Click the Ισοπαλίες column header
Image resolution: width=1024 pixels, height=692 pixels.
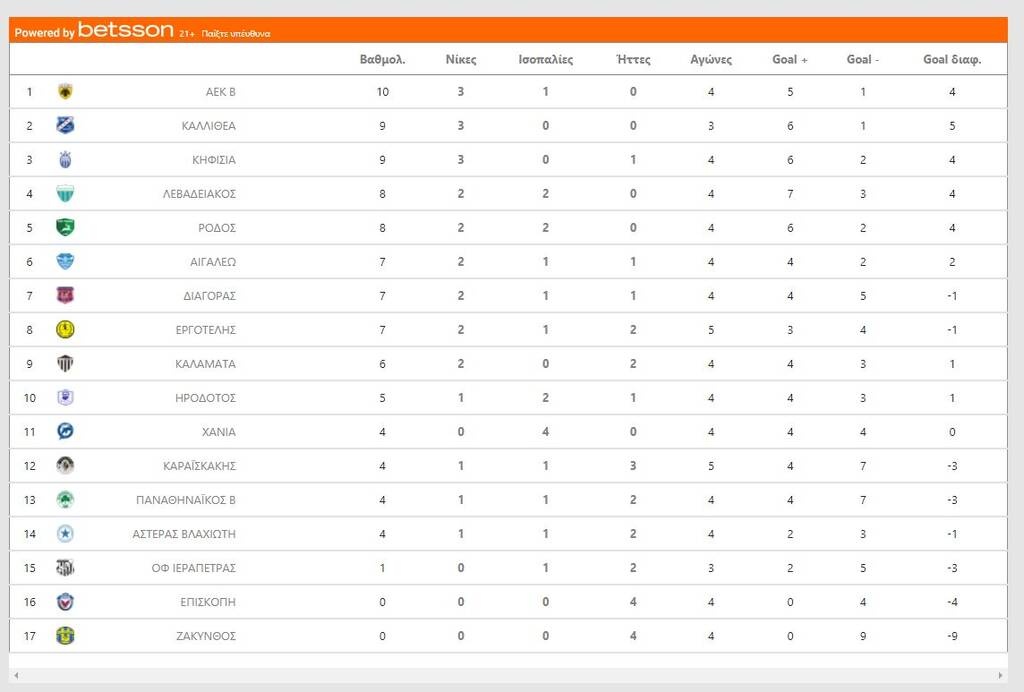pos(545,59)
